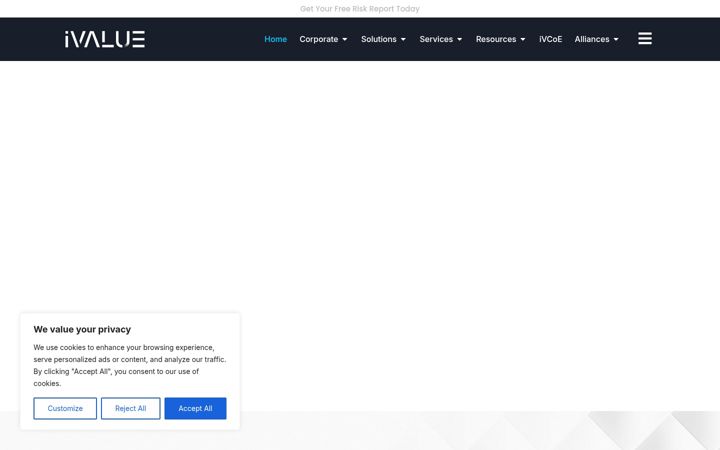Go to the Home menu item

click(276, 39)
